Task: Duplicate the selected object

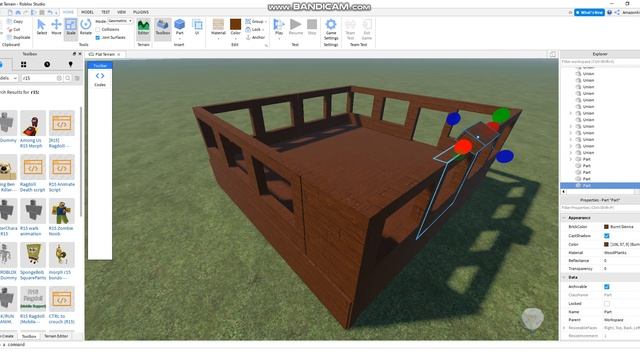Action: [x=19, y=37]
